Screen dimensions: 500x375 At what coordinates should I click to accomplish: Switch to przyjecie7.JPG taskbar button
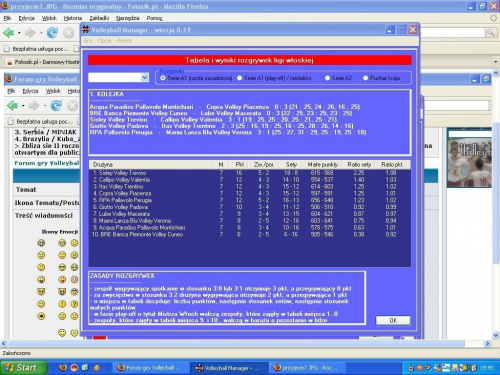pos(308,368)
